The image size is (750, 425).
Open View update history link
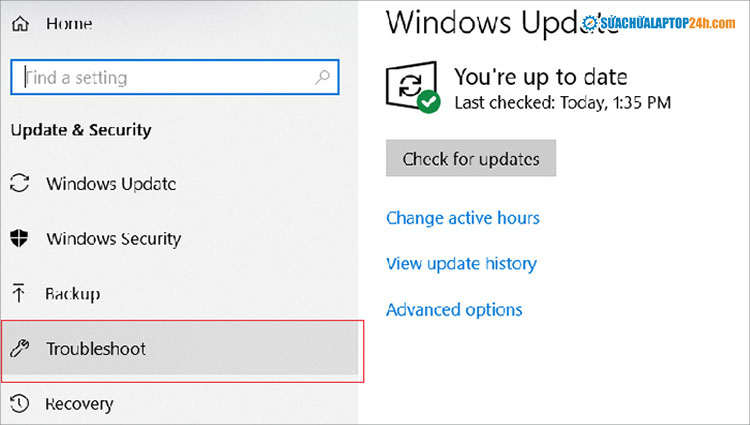point(461,264)
